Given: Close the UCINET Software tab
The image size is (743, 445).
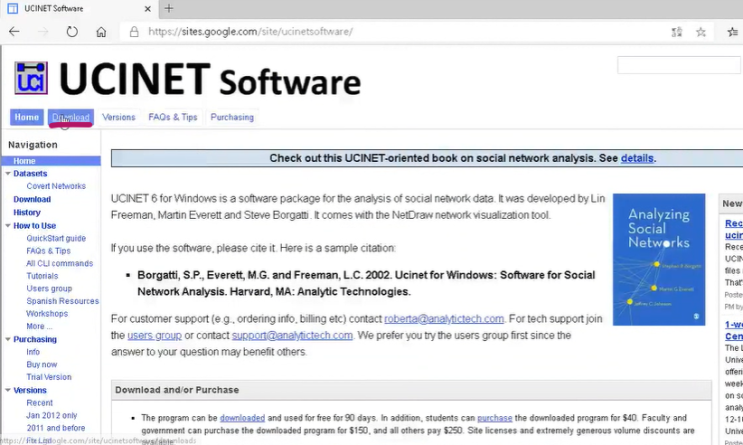Looking at the screenshot, I should coord(147,9).
